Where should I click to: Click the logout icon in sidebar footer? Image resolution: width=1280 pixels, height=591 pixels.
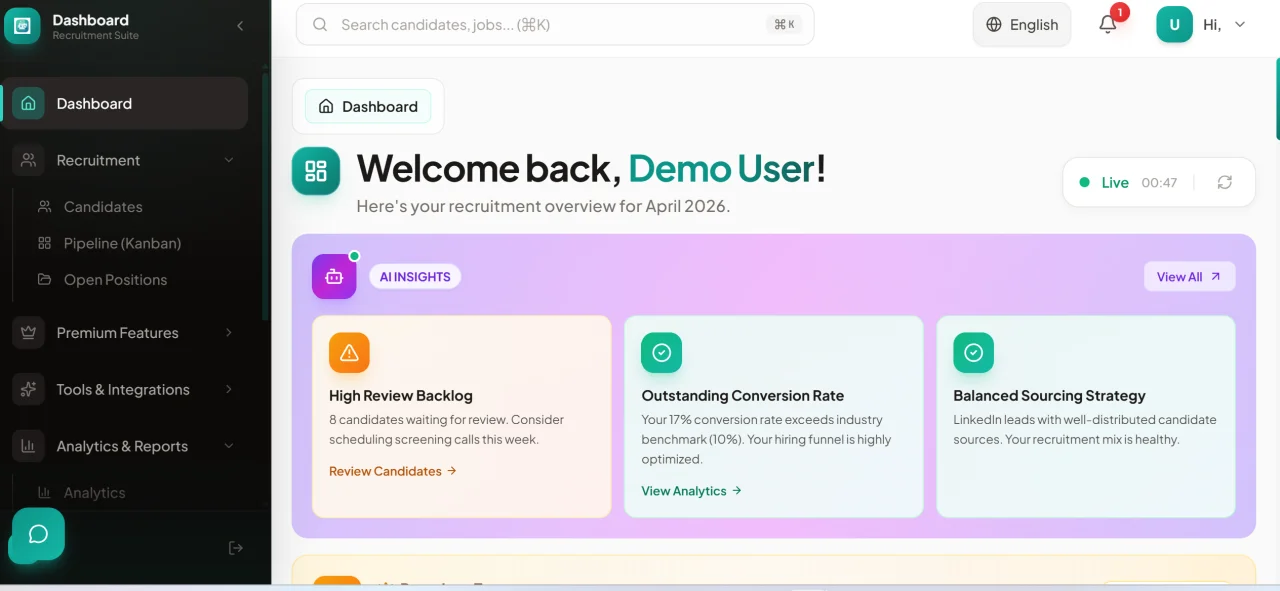236,548
